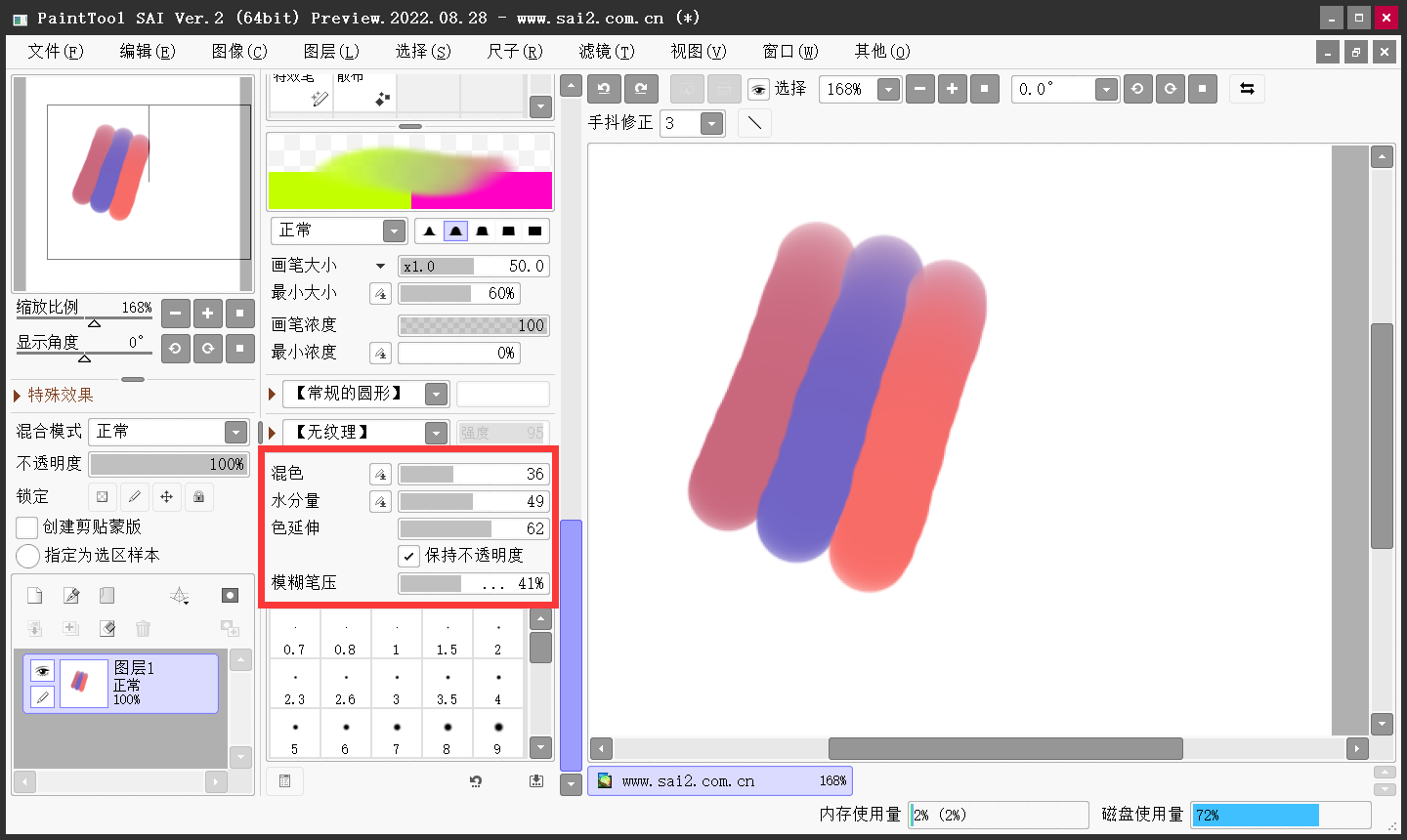Choose the flattest brush edge shape

pos(534,231)
